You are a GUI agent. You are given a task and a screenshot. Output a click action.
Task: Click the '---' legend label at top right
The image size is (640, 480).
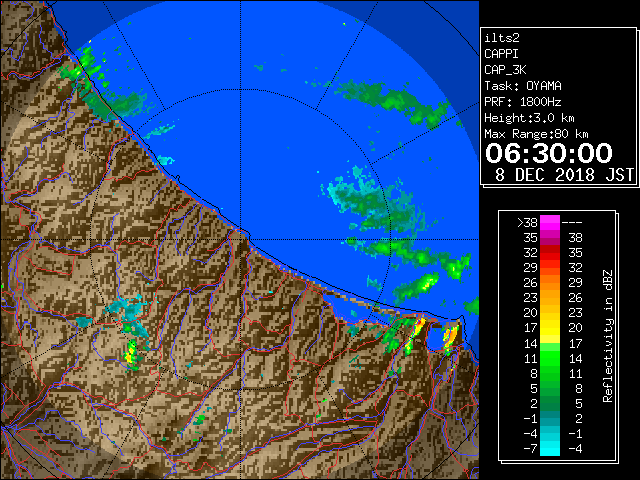pos(572,223)
